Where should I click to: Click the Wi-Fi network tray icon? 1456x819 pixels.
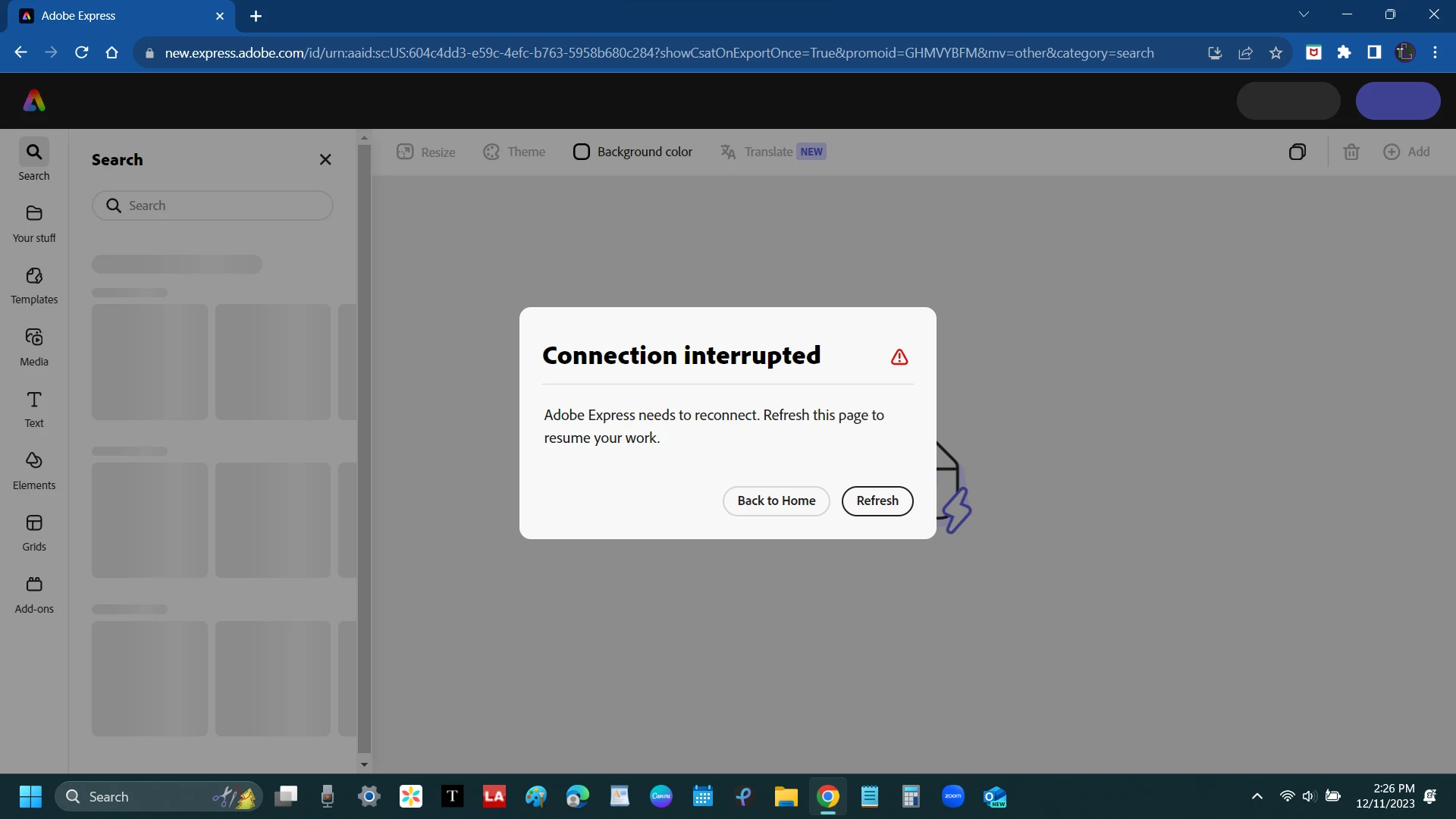point(1287,797)
